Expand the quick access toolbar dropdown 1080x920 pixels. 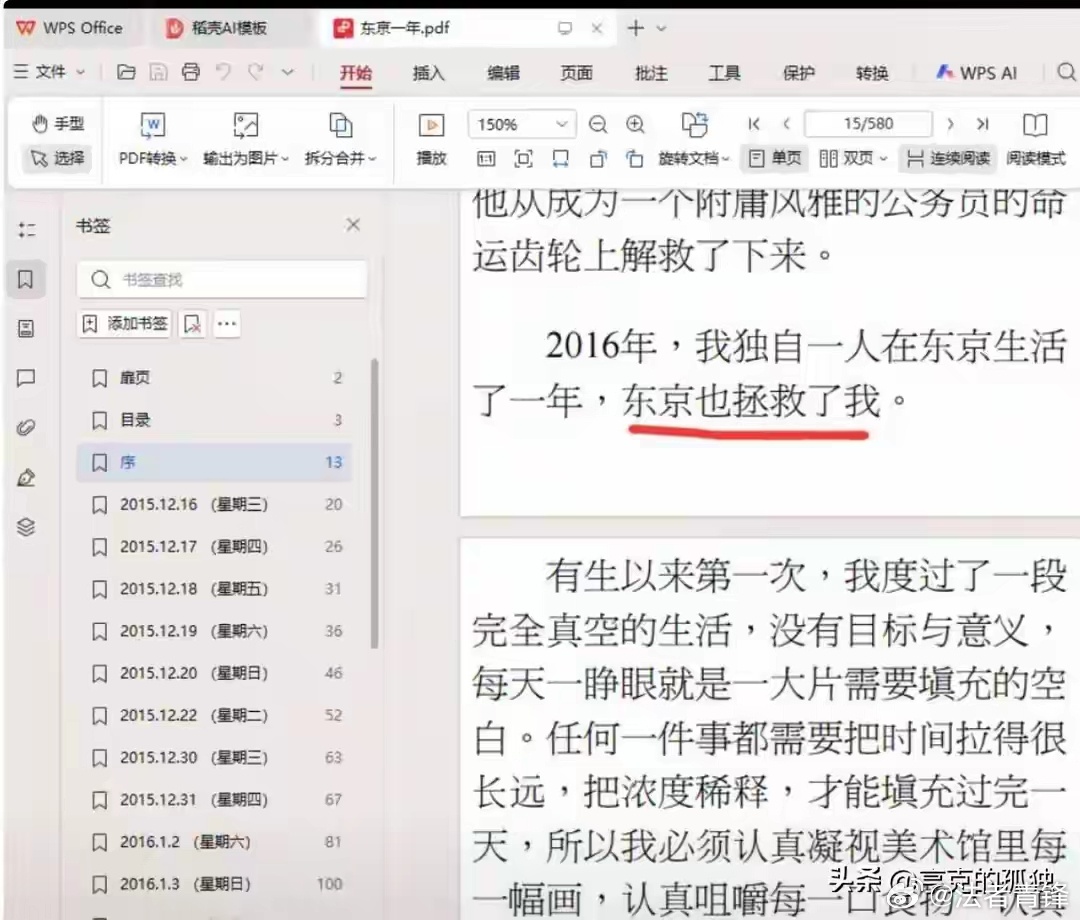coord(288,72)
